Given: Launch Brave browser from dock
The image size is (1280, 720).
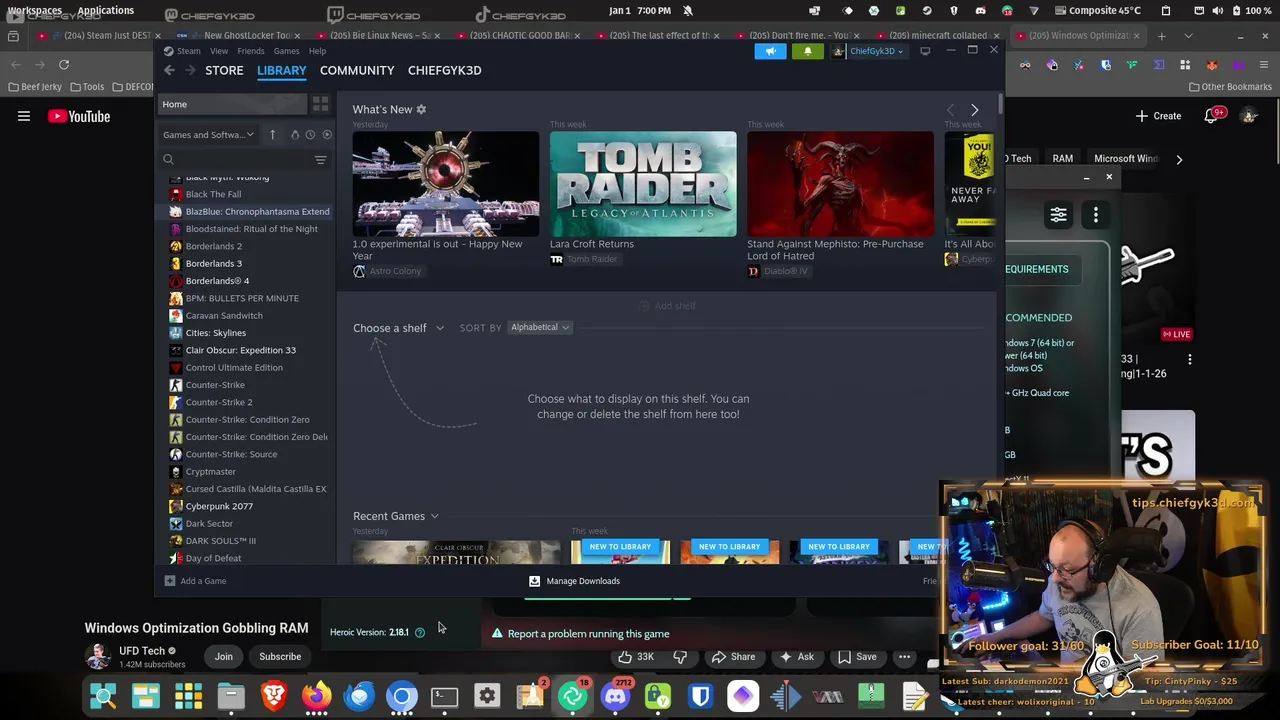Looking at the screenshot, I should coord(274,696).
